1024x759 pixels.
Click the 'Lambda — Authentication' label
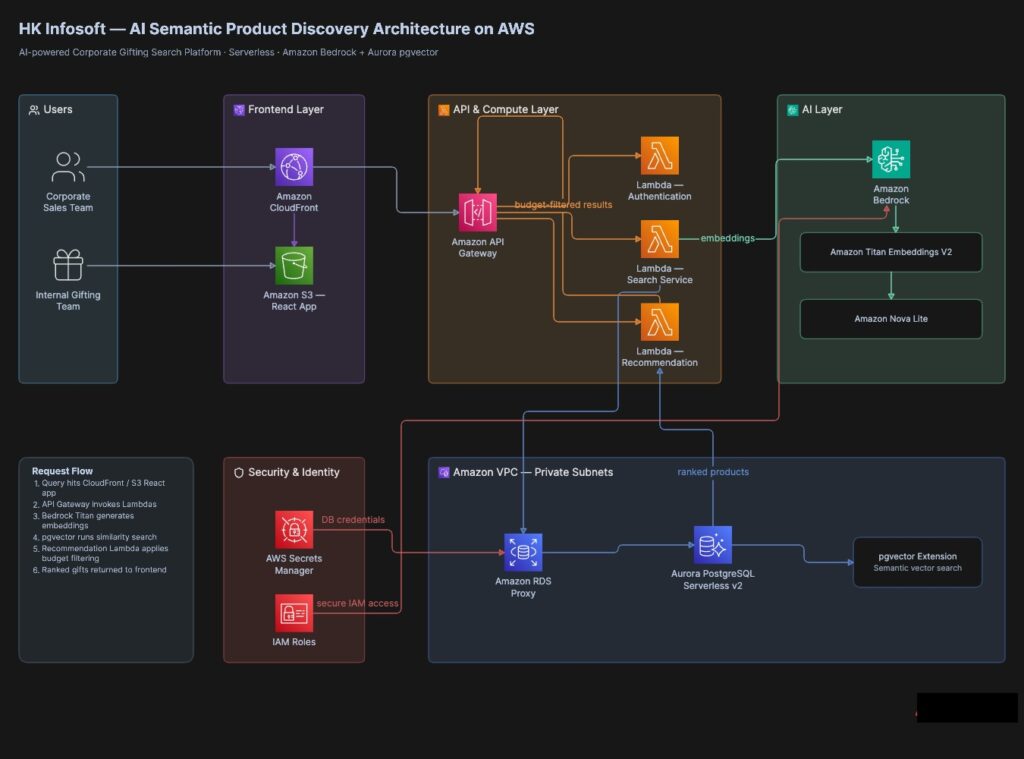click(x=660, y=191)
